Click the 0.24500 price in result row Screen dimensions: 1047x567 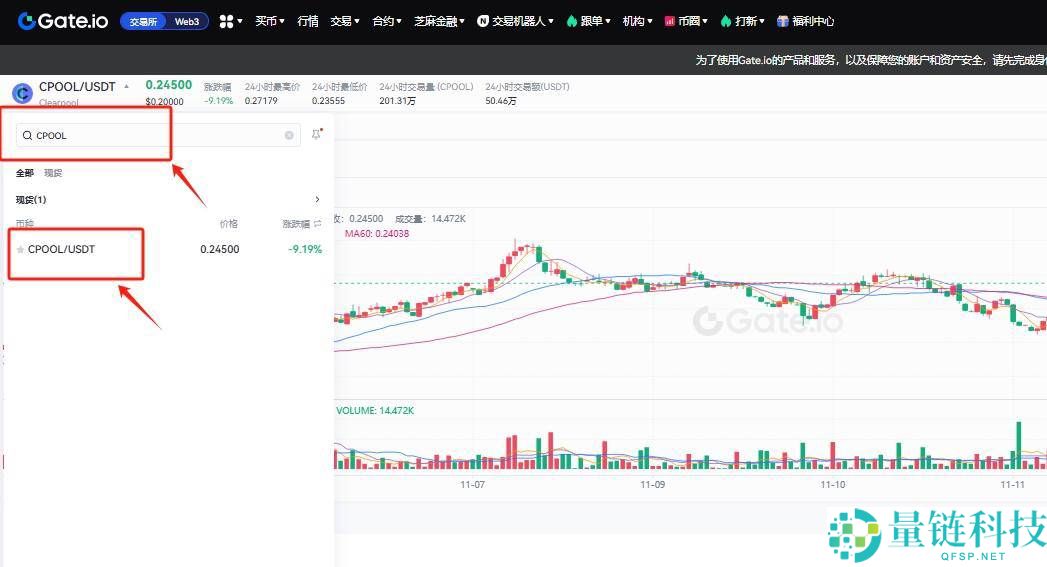click(x=220, y=249)
